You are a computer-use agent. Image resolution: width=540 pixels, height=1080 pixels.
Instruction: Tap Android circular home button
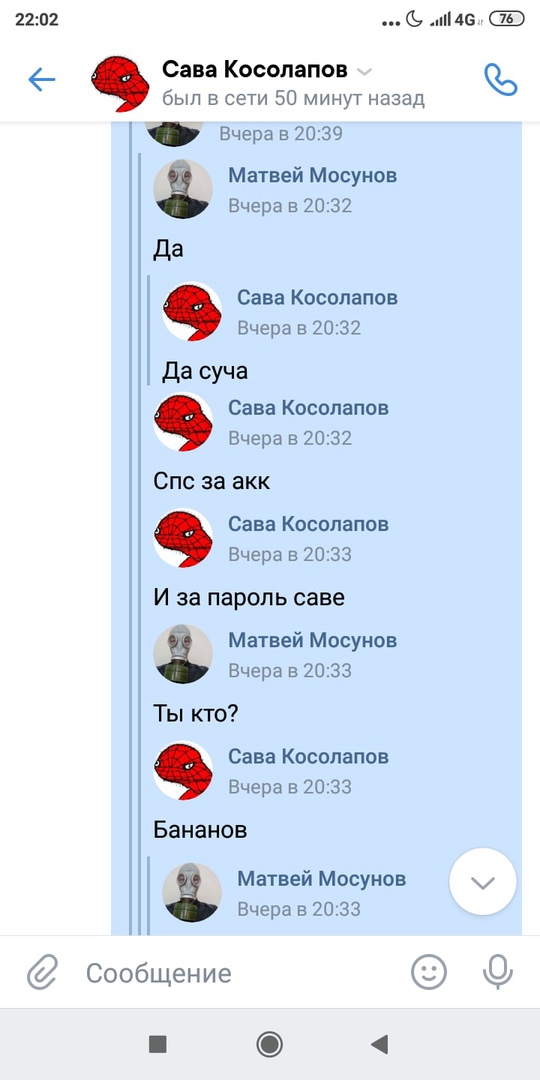269,1045
